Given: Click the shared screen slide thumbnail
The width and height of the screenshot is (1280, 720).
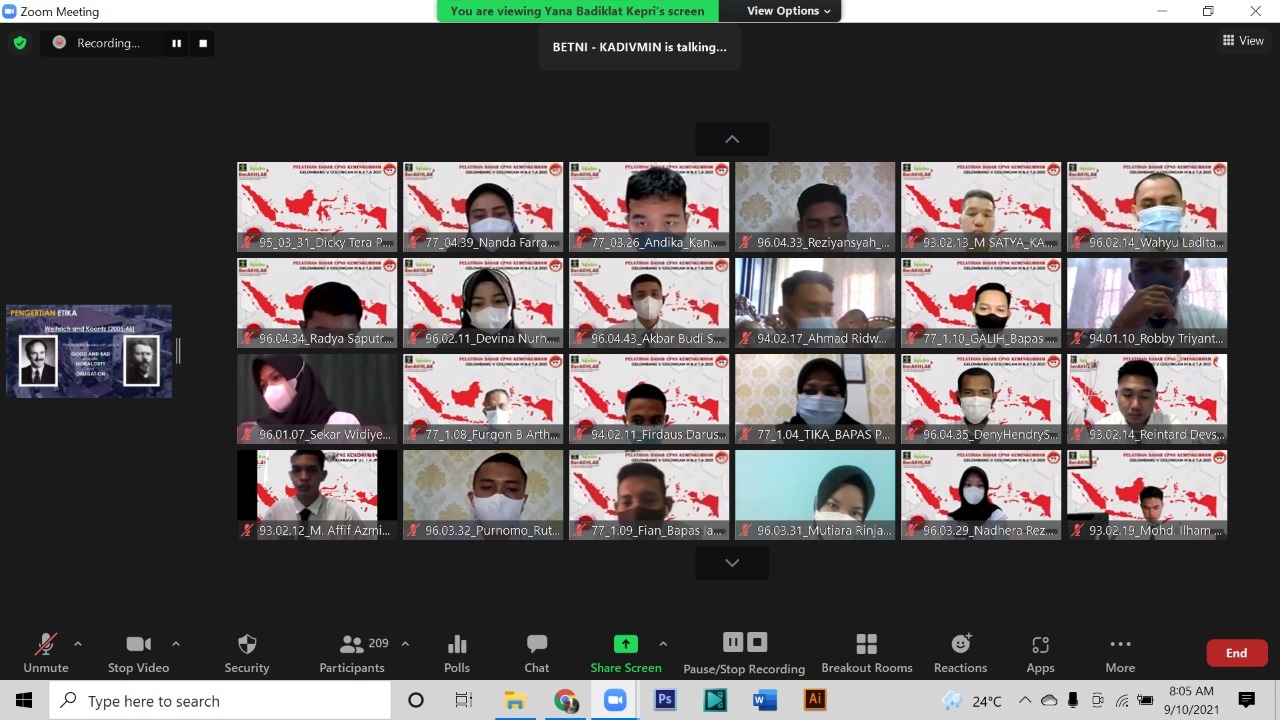Looking at the screenshot, I should coord(89,351).
